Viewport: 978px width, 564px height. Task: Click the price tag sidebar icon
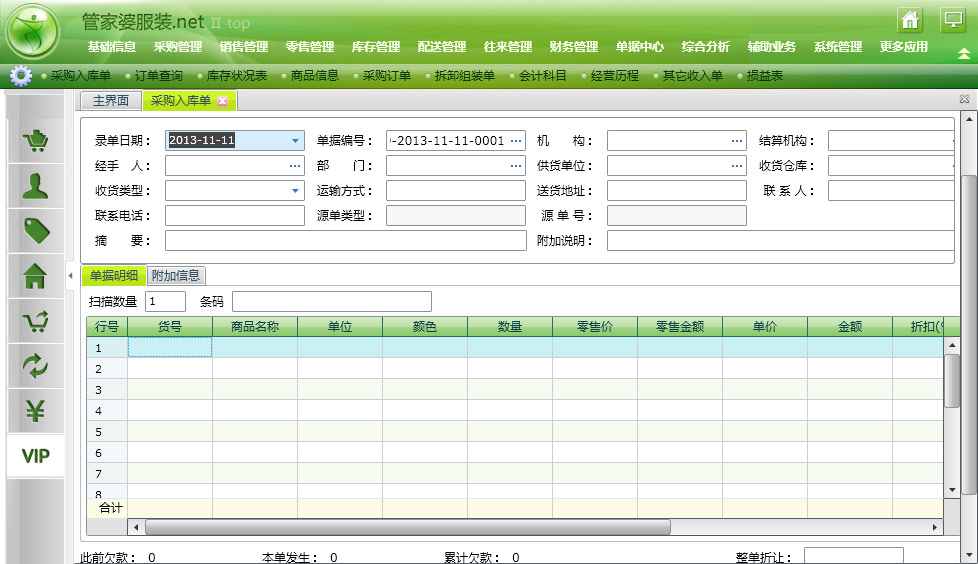(36, 231)
